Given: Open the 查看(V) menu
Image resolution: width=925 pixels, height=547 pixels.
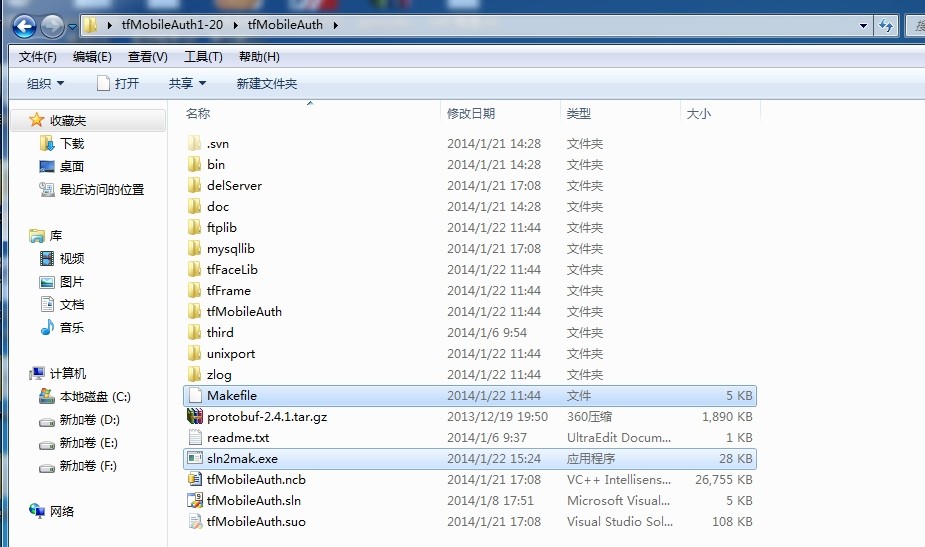Looking at the screenshot, I should (x=147, y=57).
